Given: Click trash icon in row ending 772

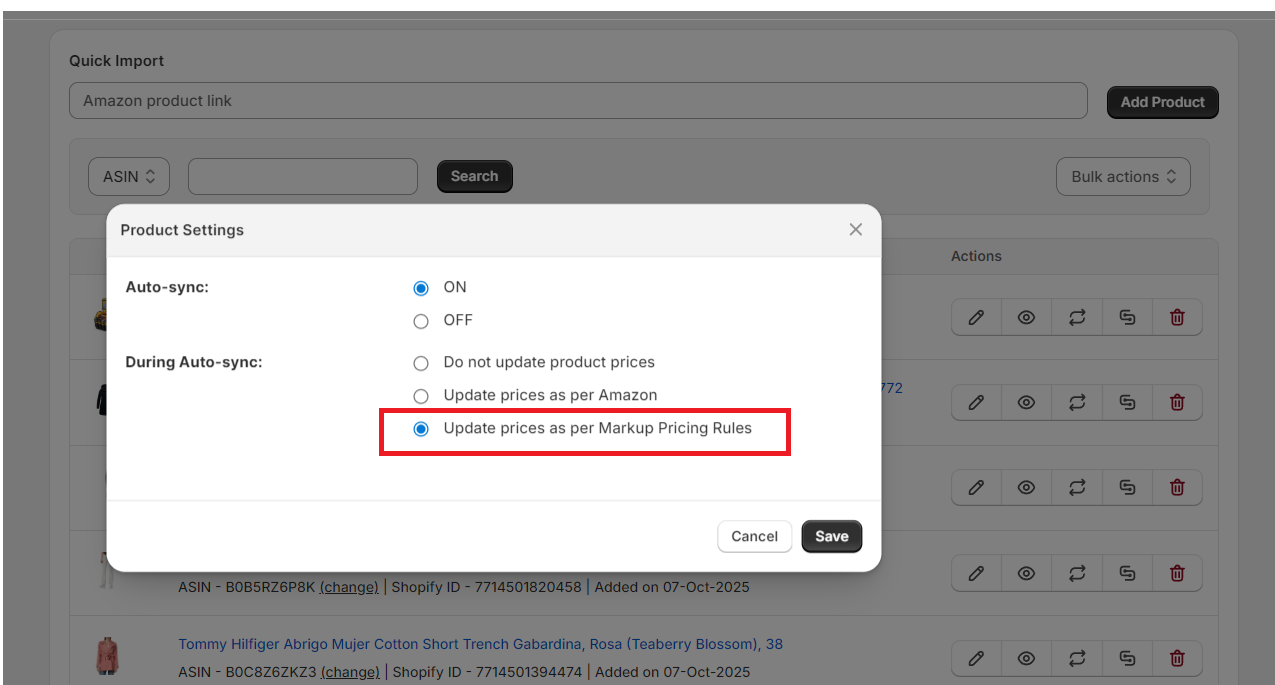Looking at the screenshot, I should pos(1177,402).
